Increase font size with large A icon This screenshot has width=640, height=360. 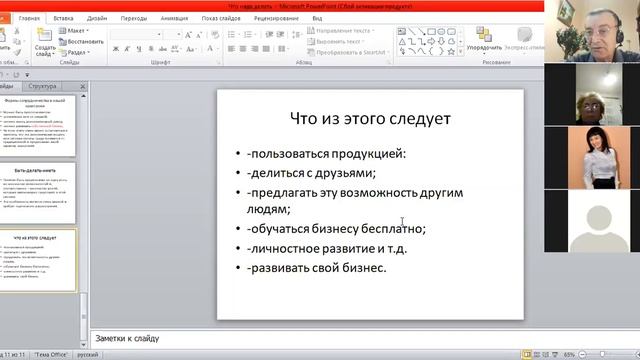click(x=188, y=35)
